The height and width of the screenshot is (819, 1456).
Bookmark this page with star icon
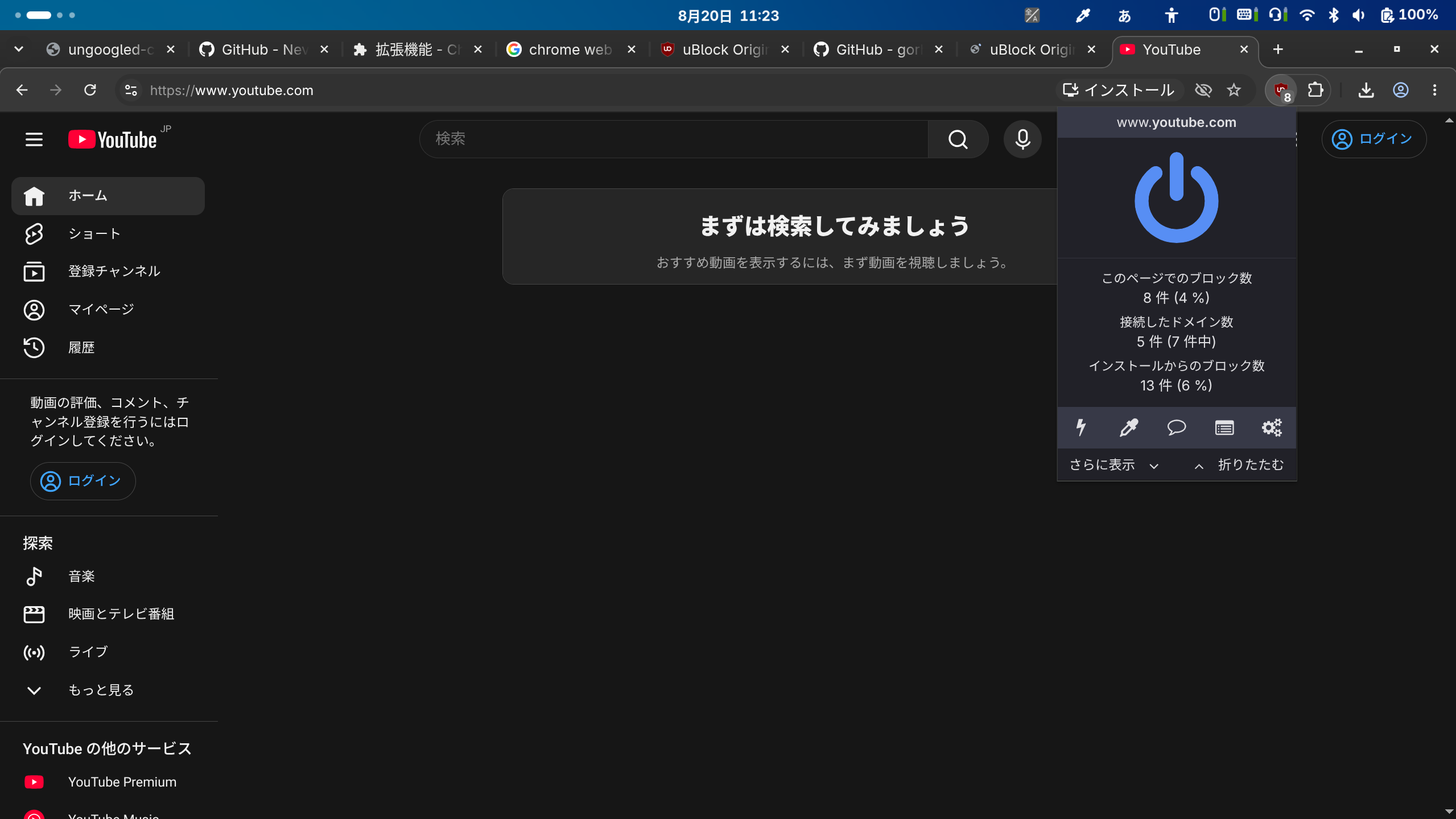pyautogui.click(x=1234, y=90)
